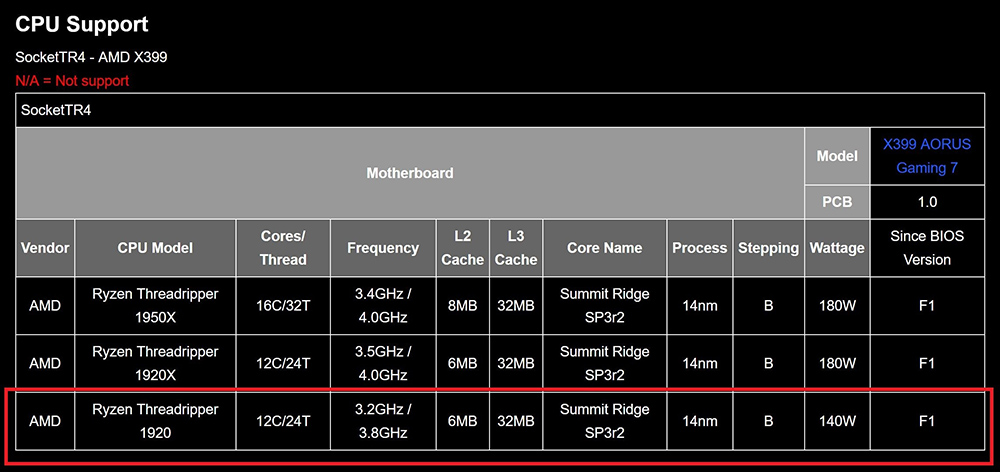Click the Cores/Thread column header
This screenshot has width=1000, height=472.
pos(283,248)
